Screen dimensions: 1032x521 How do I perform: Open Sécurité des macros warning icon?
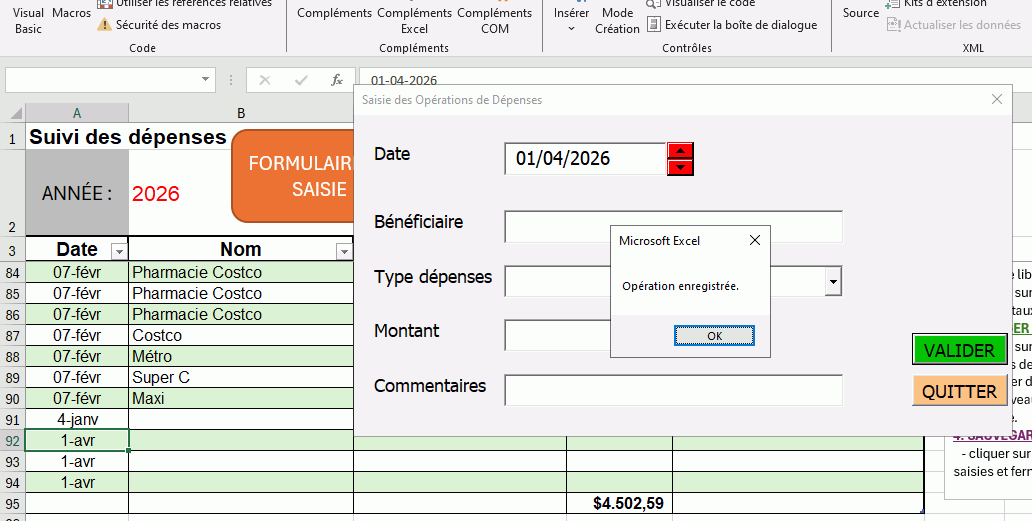pos(105,25)
